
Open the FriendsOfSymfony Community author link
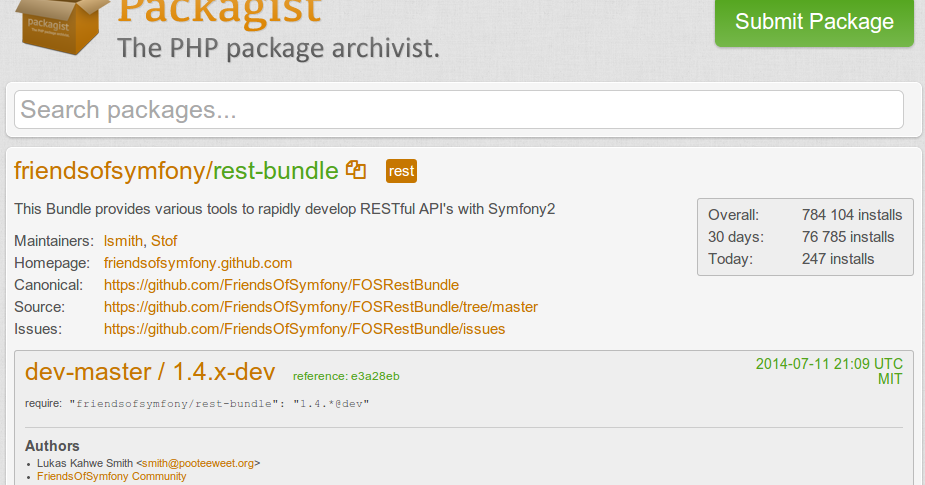click(111, 476)
